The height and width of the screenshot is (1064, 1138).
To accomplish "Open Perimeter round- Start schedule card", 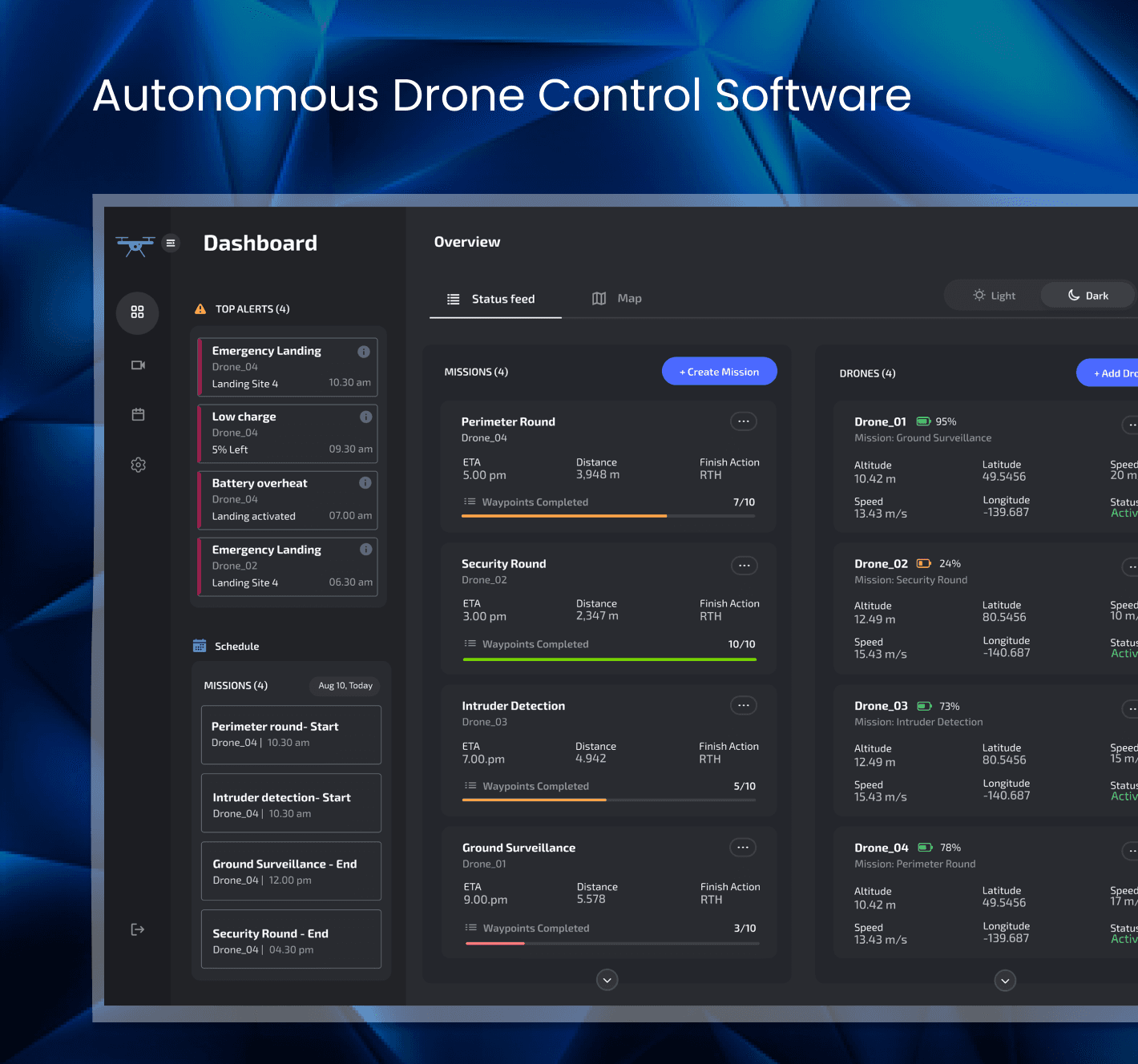I will pyautogui.click(x=291, y=735).
